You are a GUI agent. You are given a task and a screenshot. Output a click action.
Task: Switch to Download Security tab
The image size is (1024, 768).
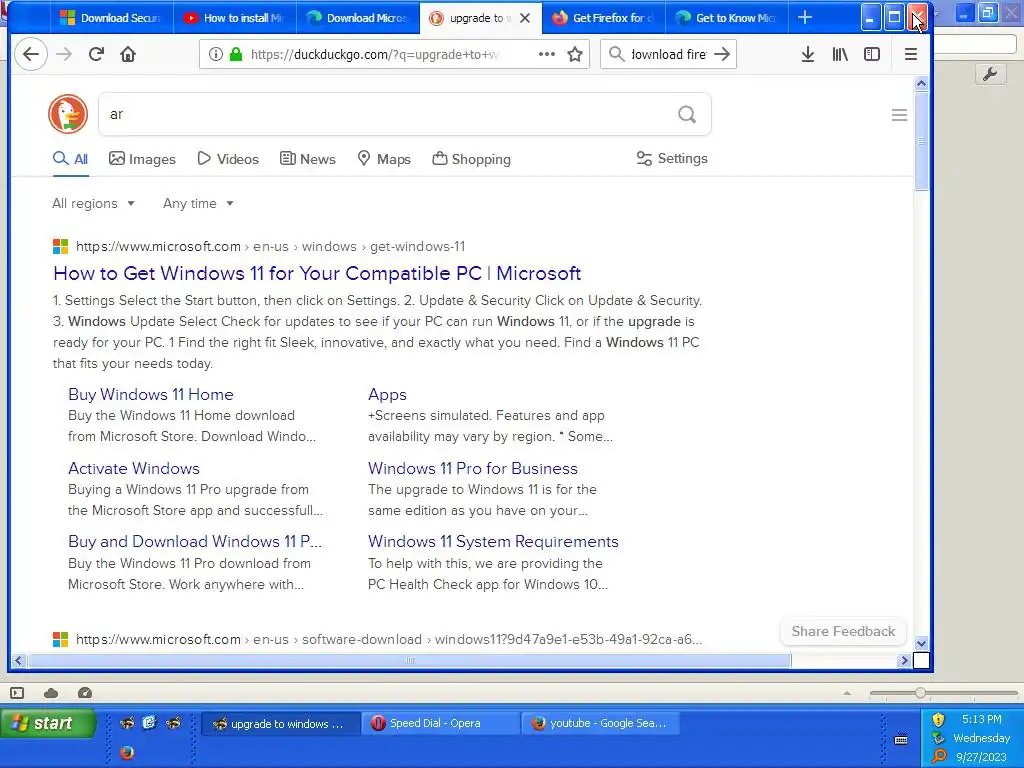pos(112,18)
